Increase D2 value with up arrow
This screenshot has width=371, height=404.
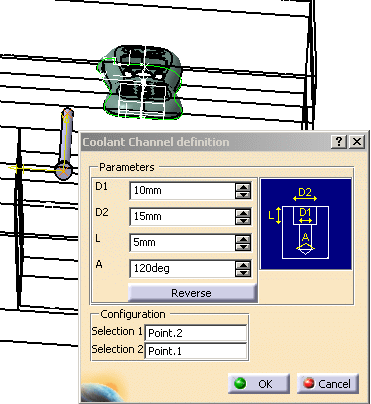pos(243,213)
